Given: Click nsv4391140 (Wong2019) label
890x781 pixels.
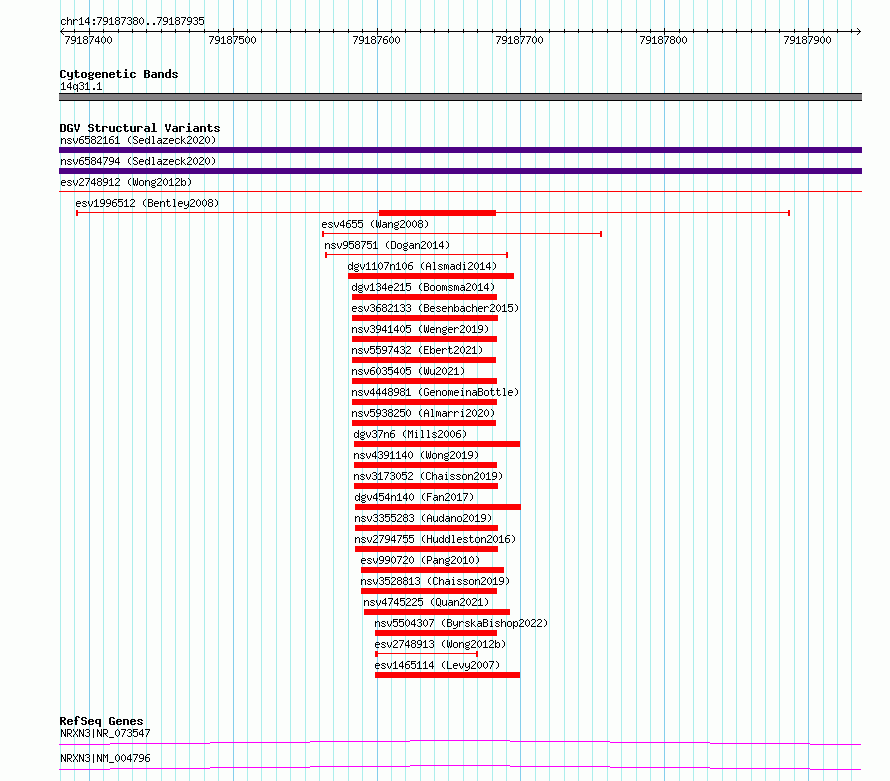Looking at the screenshot, I should tap(416, 455).
